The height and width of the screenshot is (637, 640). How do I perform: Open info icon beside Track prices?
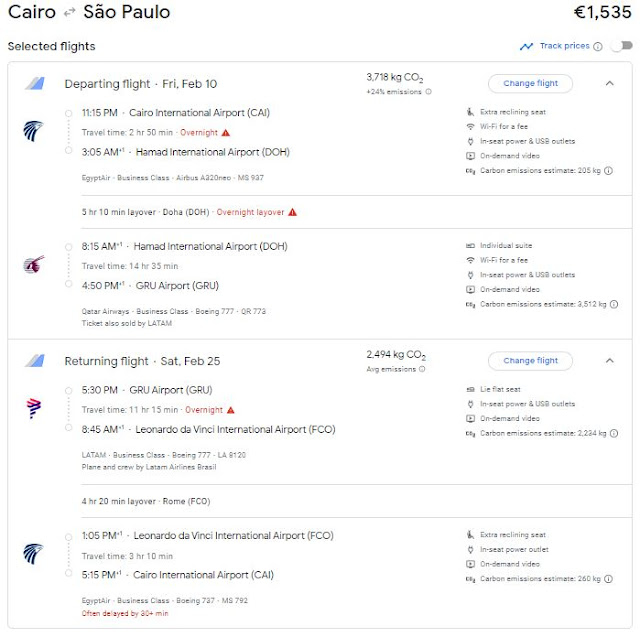click(x=598, y=46)
